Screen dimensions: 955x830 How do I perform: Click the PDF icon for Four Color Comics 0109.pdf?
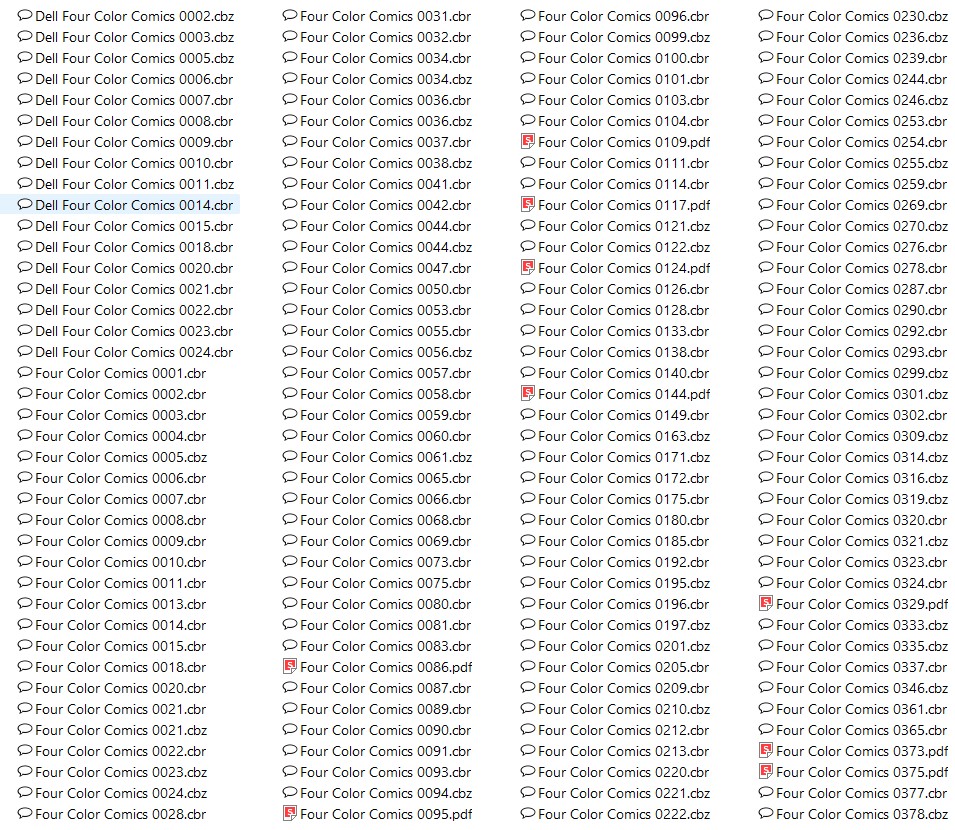click(x=528, y=142)
